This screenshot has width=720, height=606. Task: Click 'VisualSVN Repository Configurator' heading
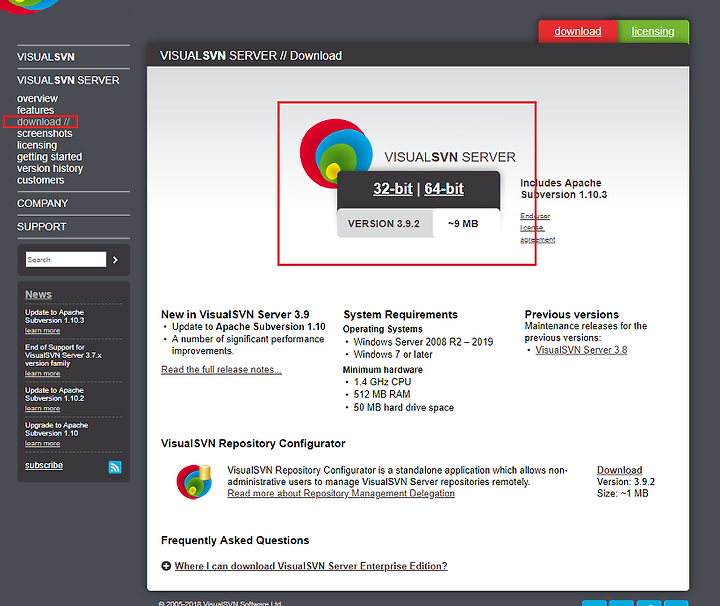click(253, 443)
